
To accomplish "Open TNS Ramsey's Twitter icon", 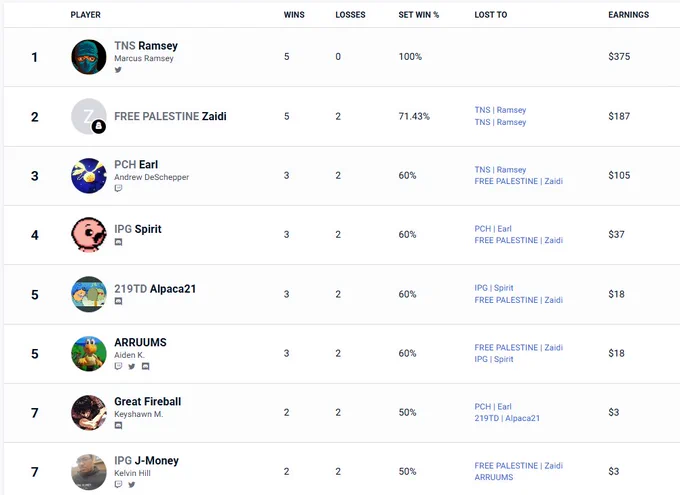I will tap(118, 70).
